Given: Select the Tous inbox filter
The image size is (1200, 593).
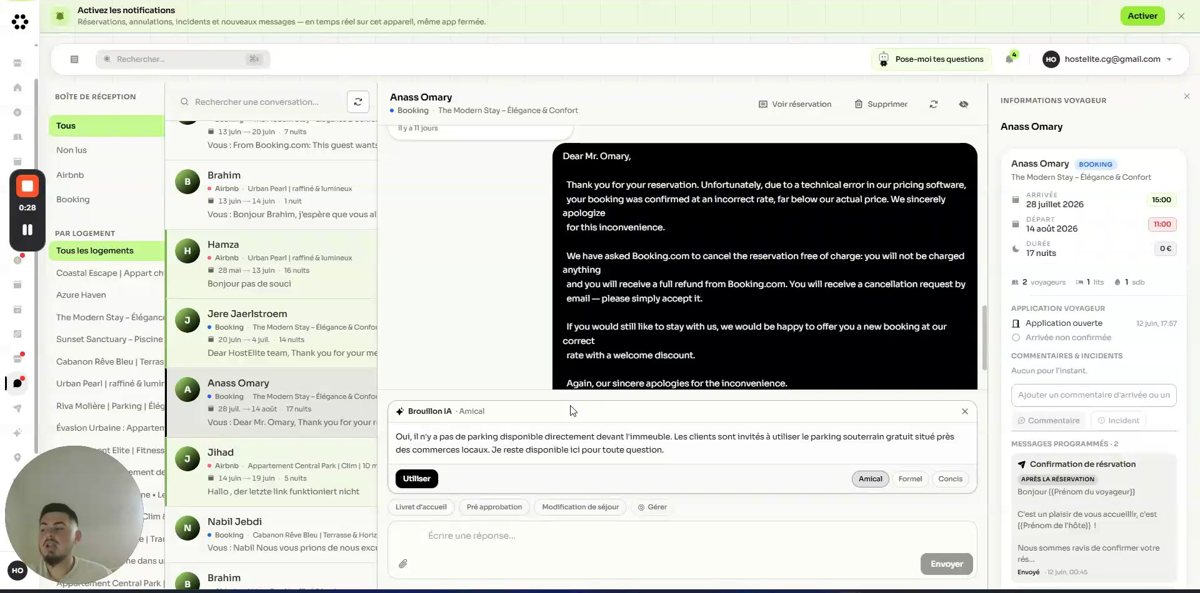Looking at the screenshot, I should [x=106, y=126].
